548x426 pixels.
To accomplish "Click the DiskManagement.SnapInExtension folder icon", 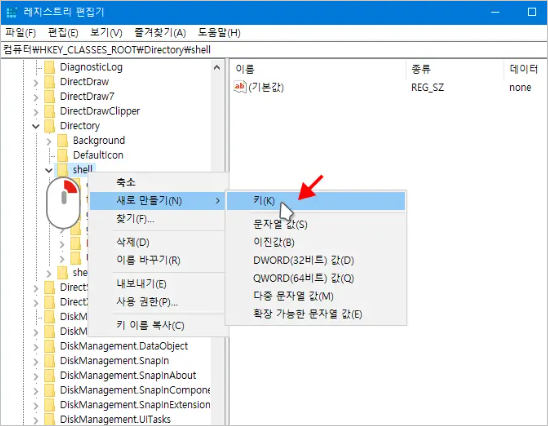I will pos(50,405).
